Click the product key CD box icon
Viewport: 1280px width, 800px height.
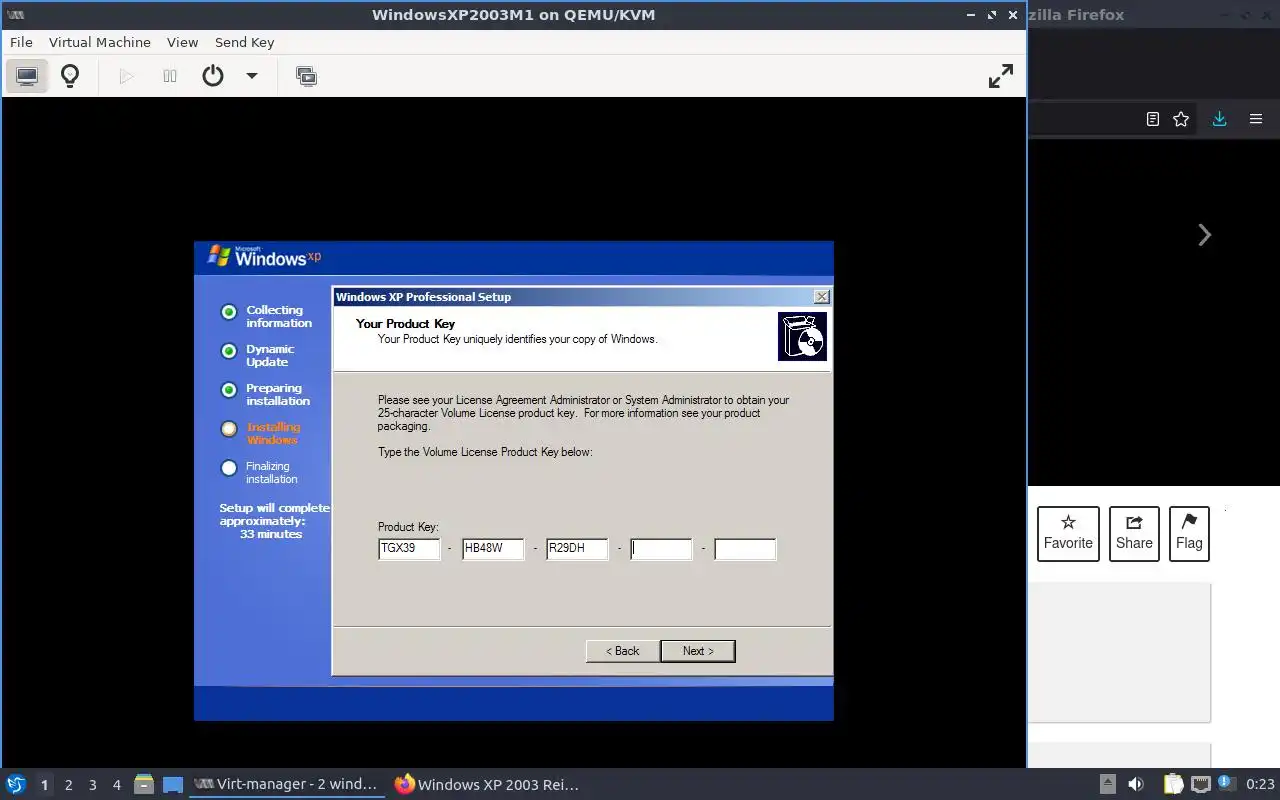tap(802, 336)
